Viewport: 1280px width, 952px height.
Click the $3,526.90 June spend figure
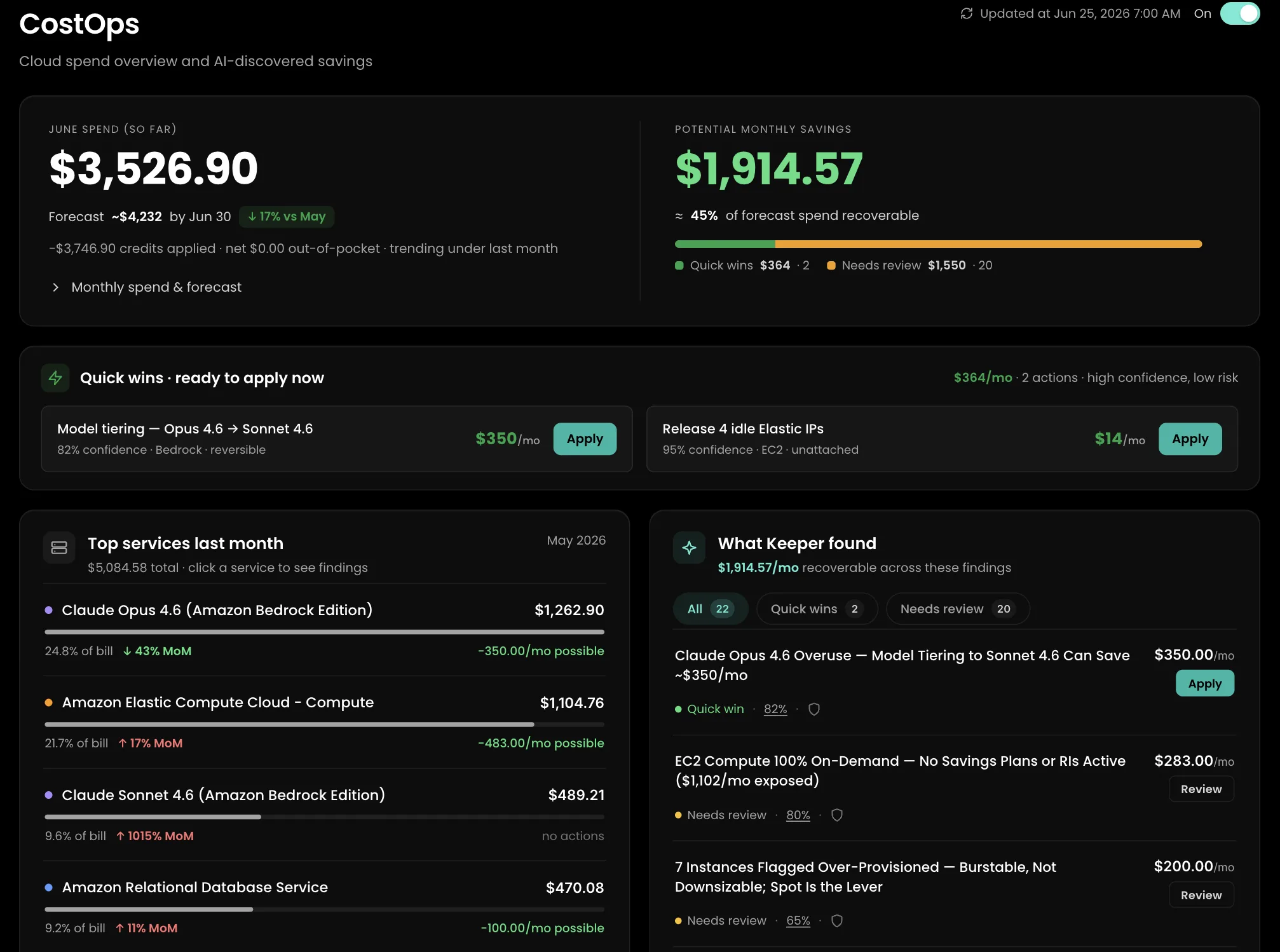click(153, 169)
